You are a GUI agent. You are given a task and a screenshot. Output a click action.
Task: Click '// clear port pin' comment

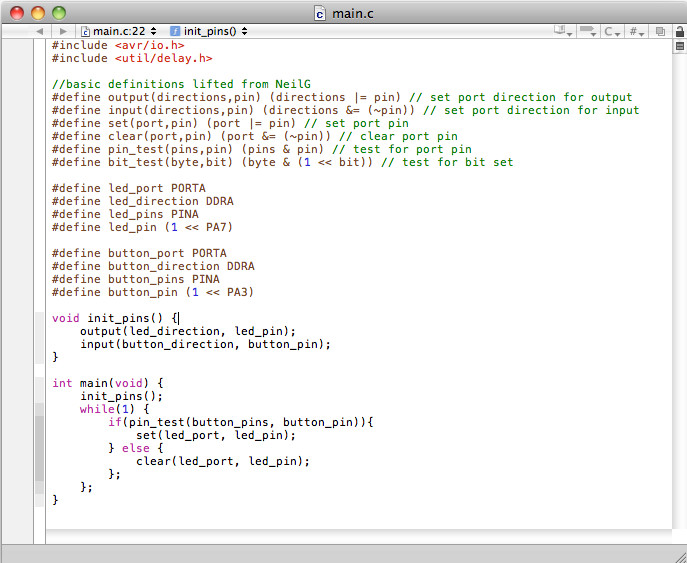click(398, 136)
